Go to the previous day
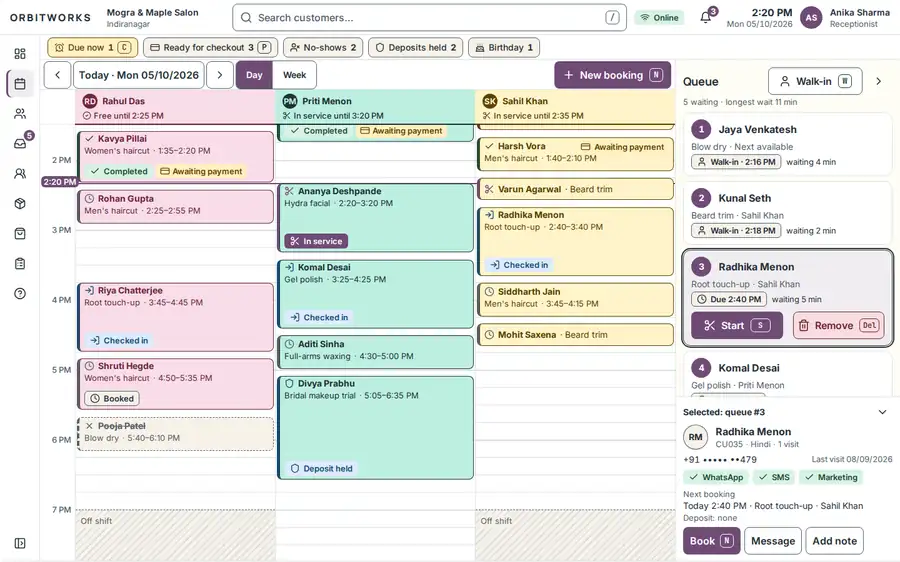Screen dimensions: 900x562 tap(57, 75)
